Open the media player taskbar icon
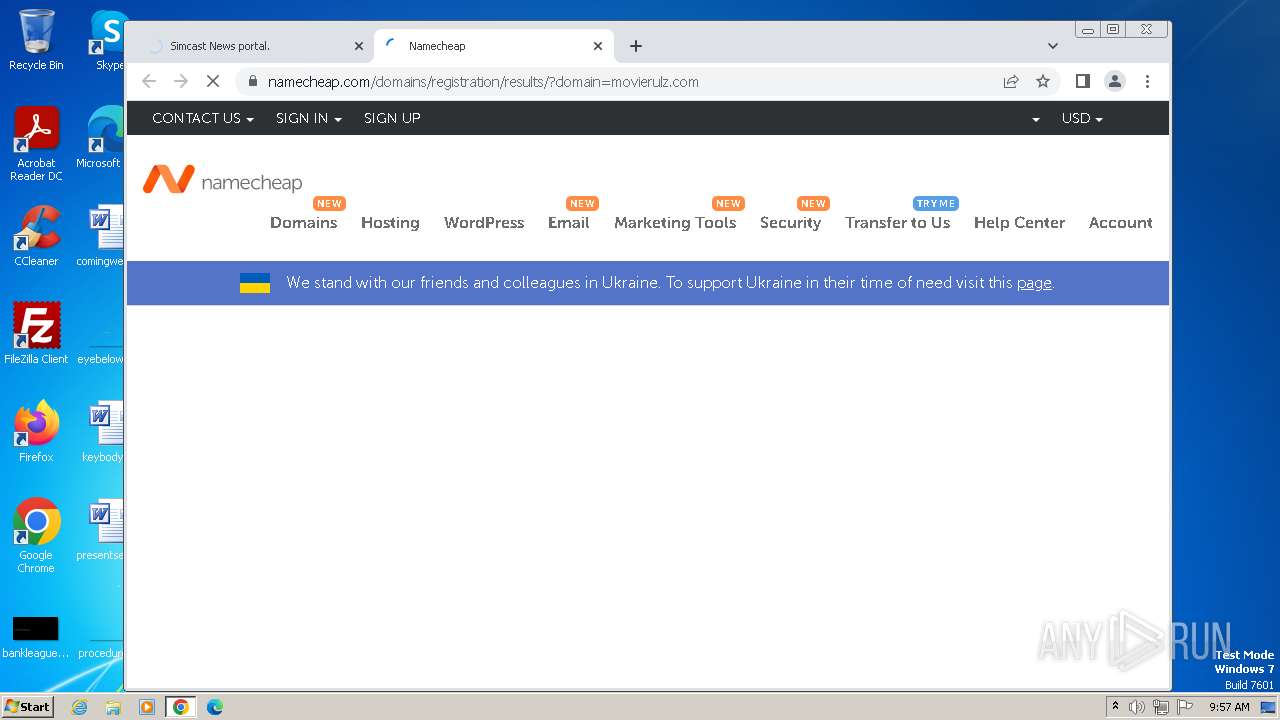 [147, 707]
